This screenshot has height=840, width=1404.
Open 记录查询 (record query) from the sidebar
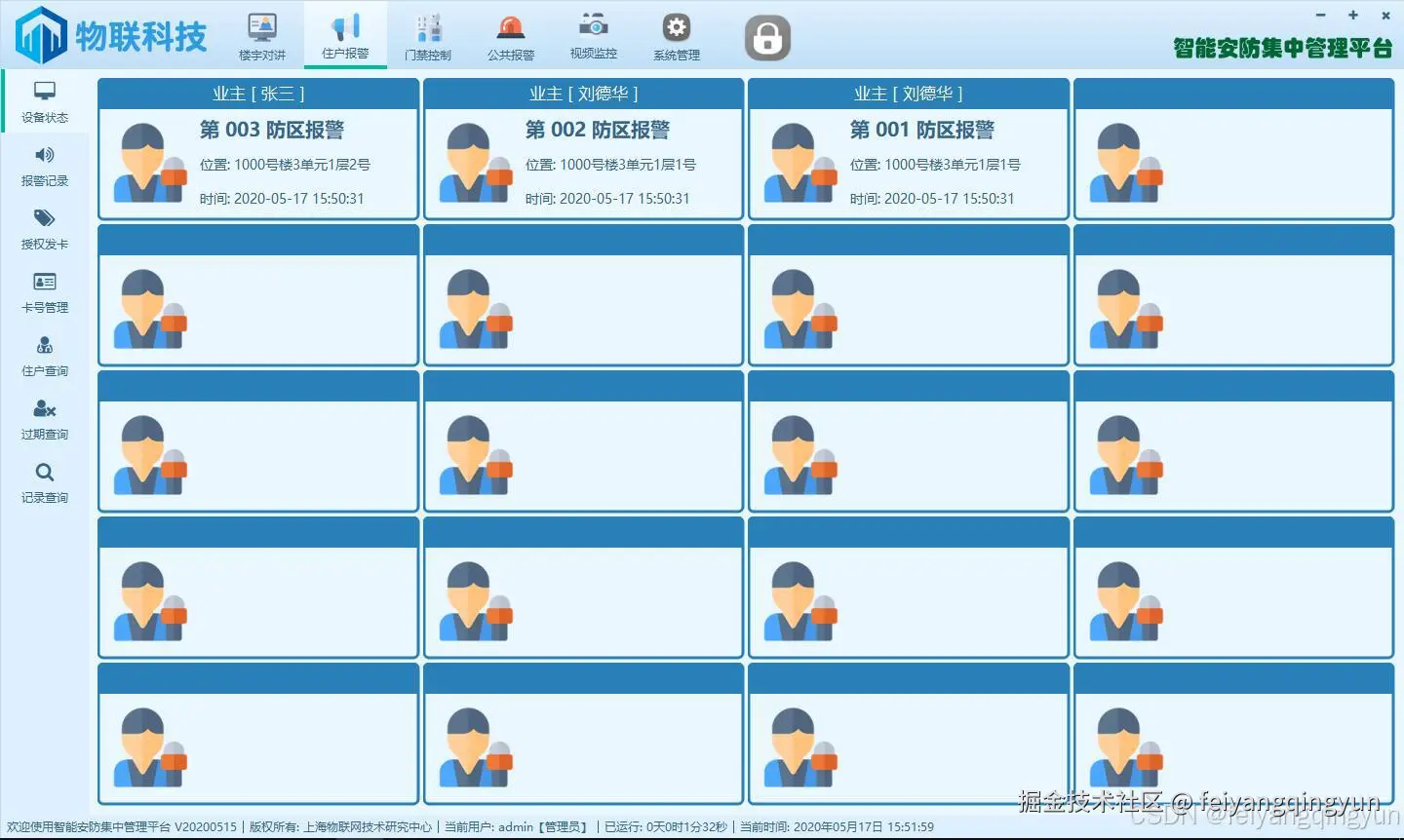(44, 483)
